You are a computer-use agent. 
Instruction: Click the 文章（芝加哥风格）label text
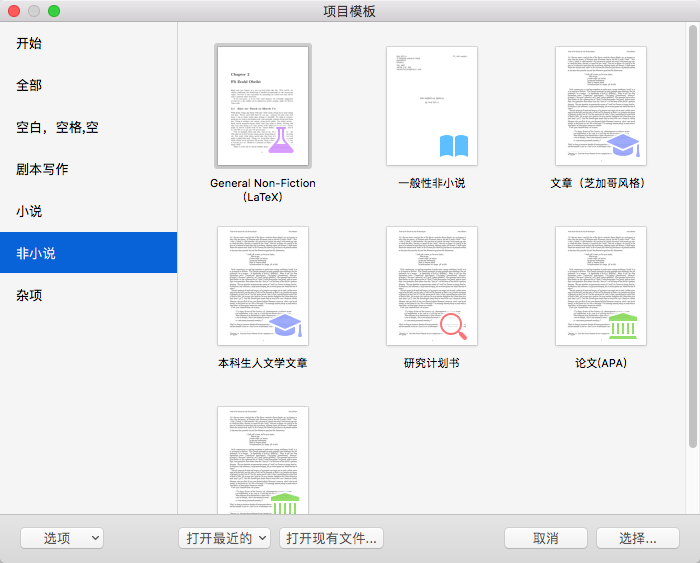pyautogui.click(x=598, y=183)
